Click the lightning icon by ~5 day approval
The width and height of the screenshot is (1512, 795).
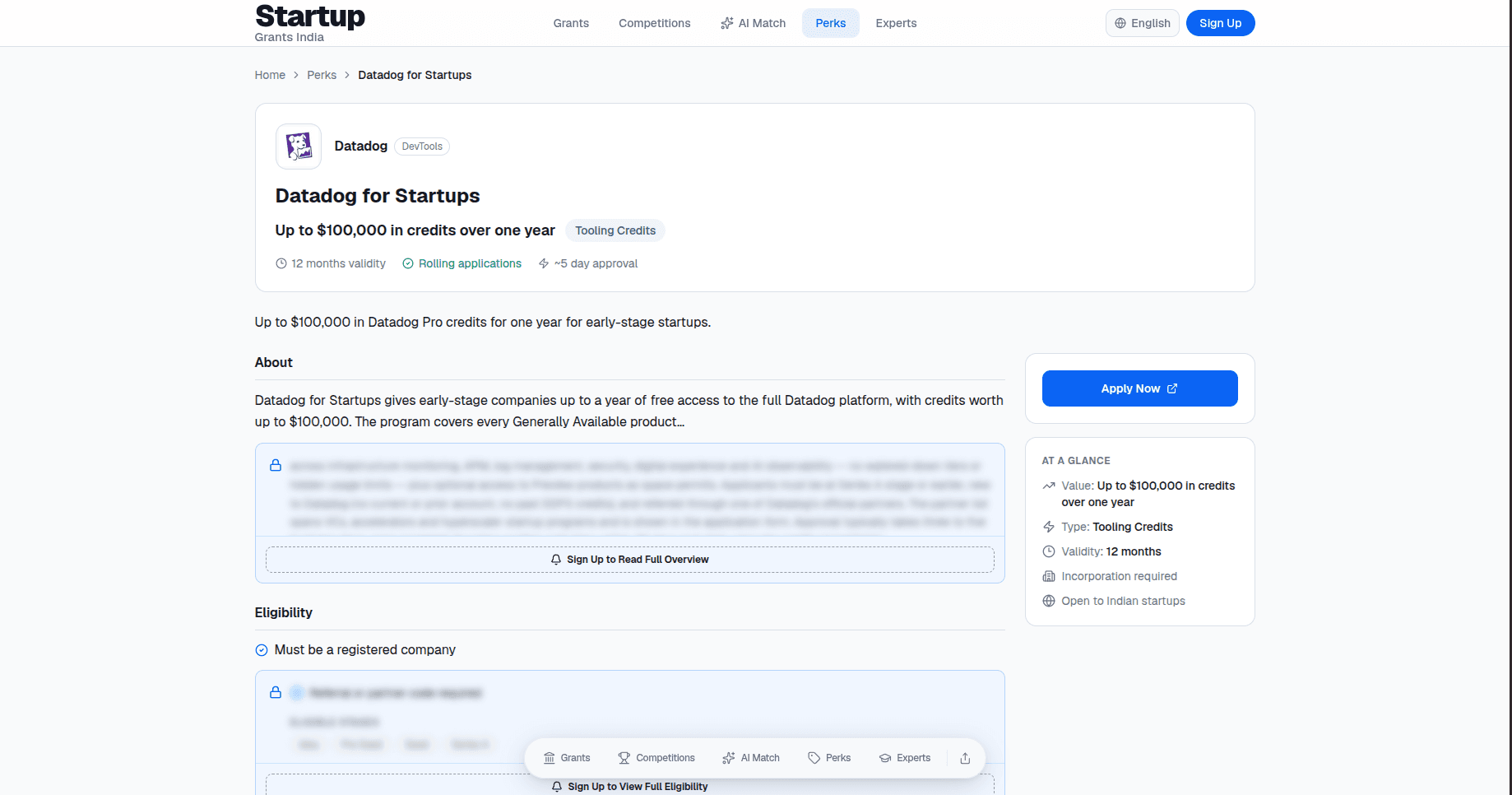coord(544,263)
